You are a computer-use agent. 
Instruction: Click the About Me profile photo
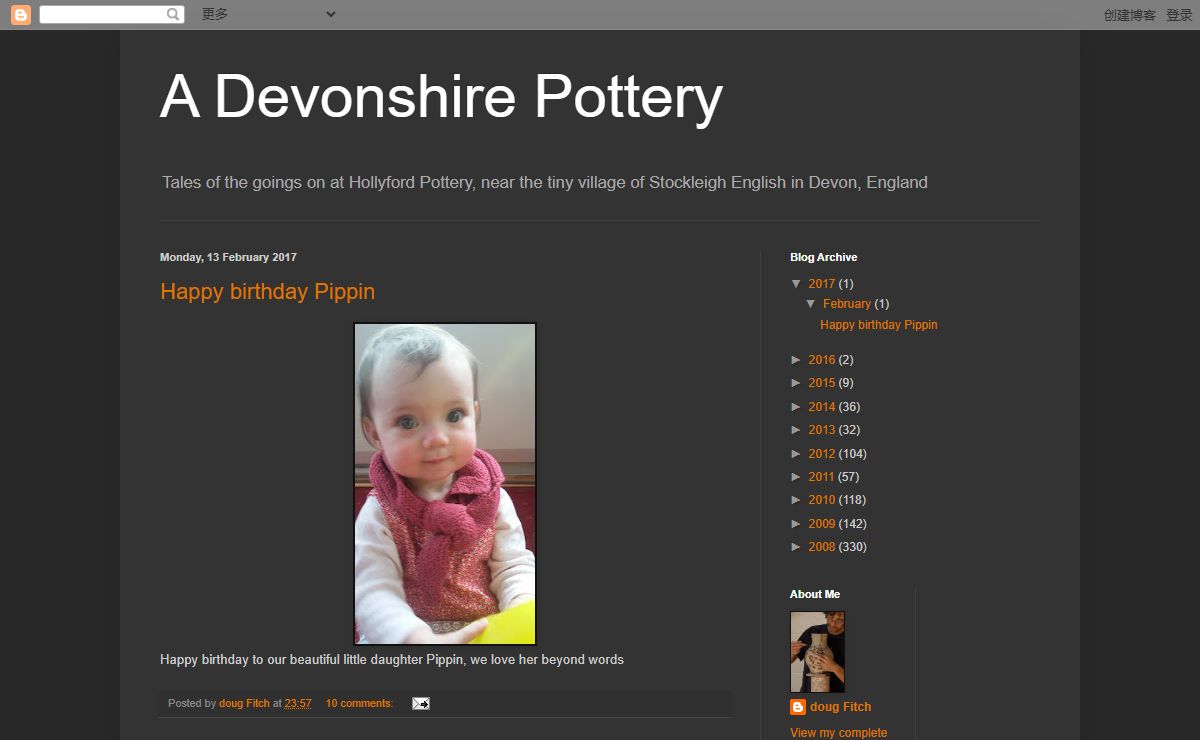817,652
